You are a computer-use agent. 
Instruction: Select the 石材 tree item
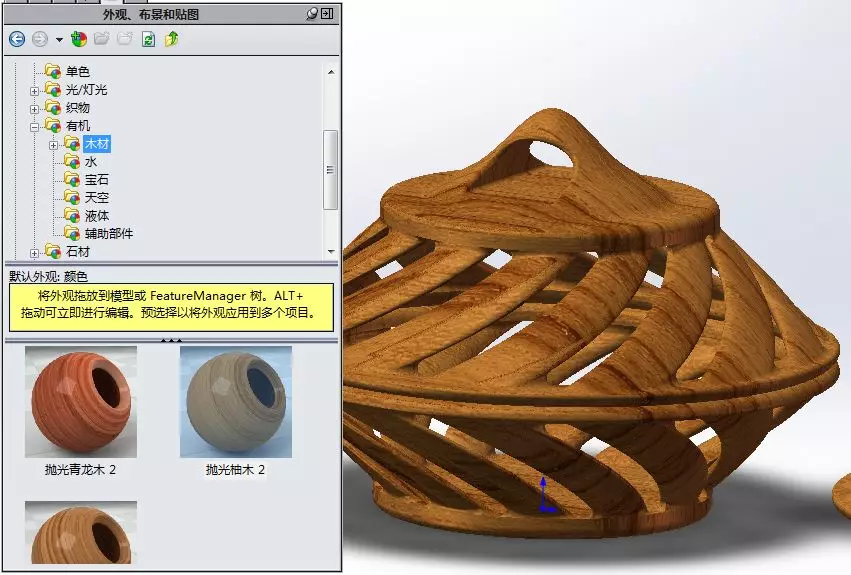click(78, 251)
